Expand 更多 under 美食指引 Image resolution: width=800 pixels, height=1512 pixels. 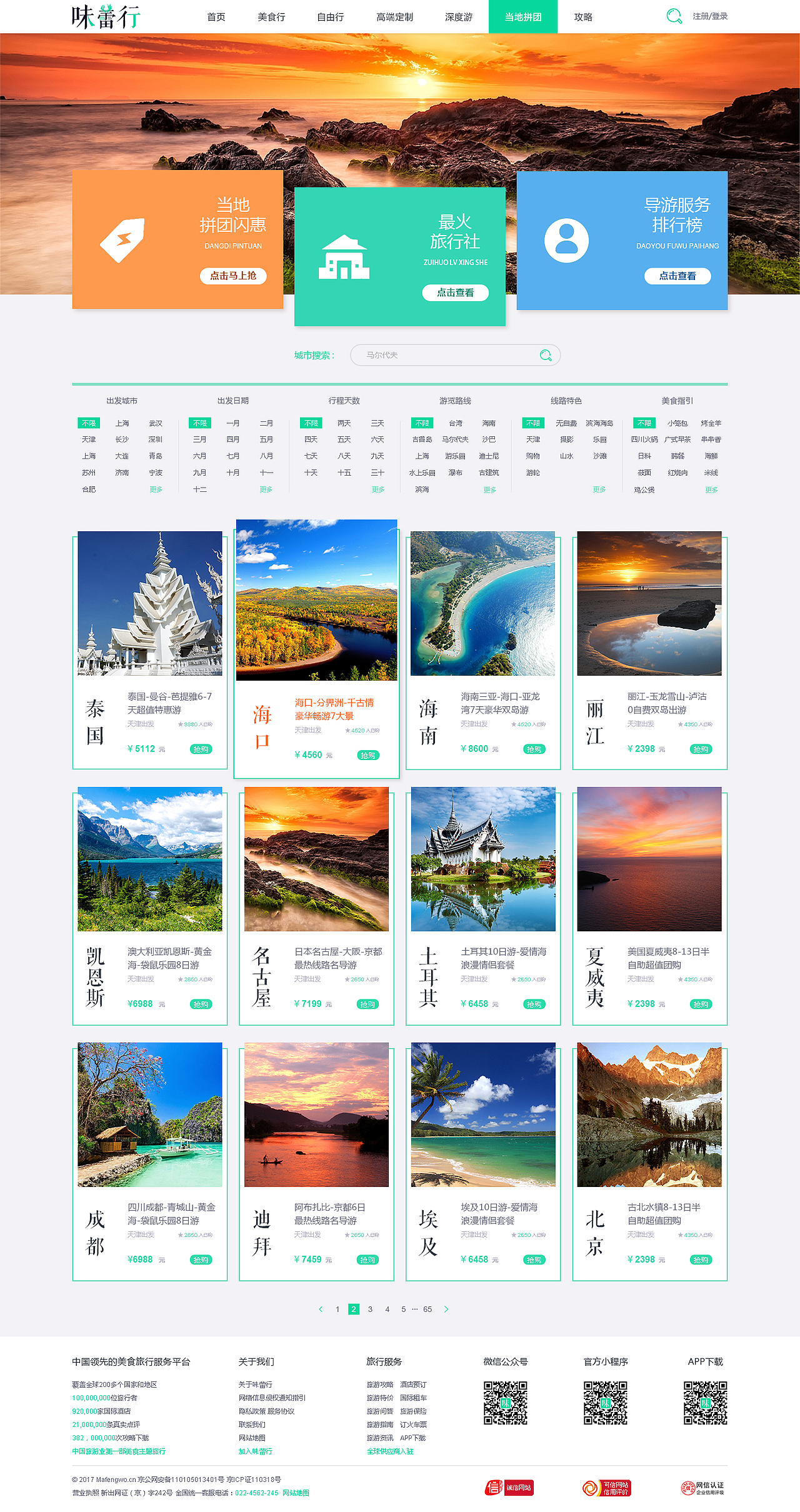pyautogui.click(x=711, y=489)
